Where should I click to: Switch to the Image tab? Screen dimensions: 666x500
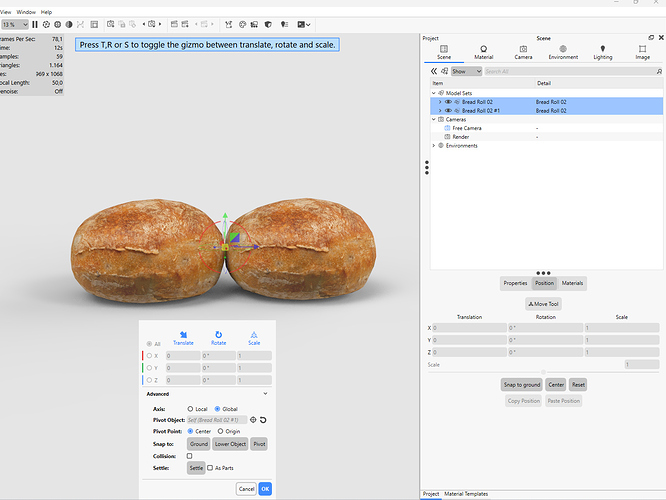pyautogui.click(x=643, y=53)
